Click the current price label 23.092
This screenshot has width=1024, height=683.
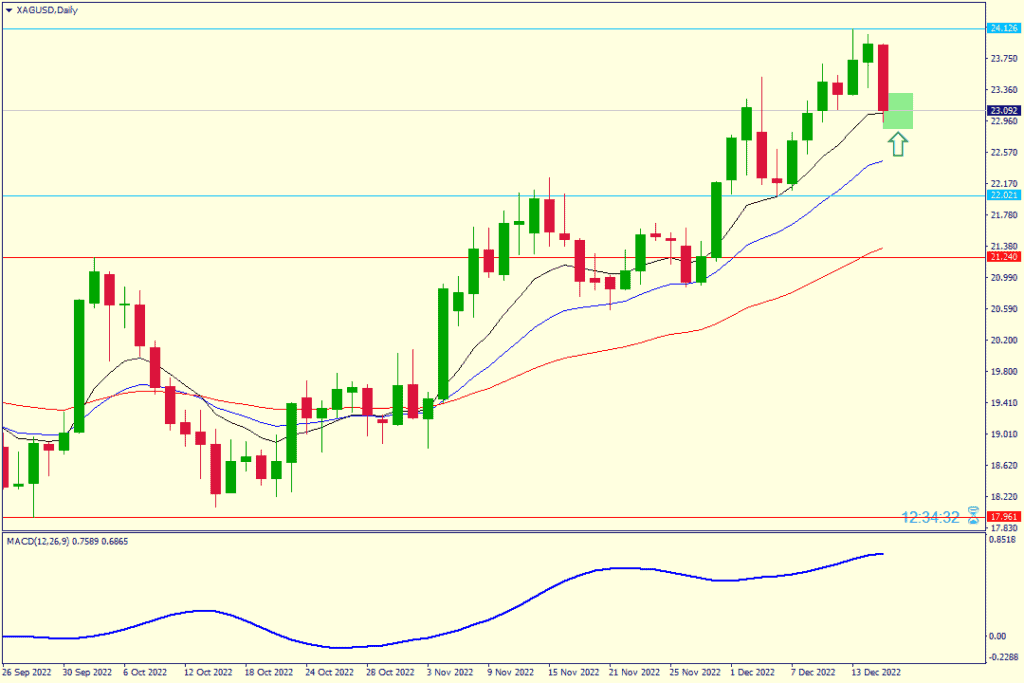coord(1003,110)
